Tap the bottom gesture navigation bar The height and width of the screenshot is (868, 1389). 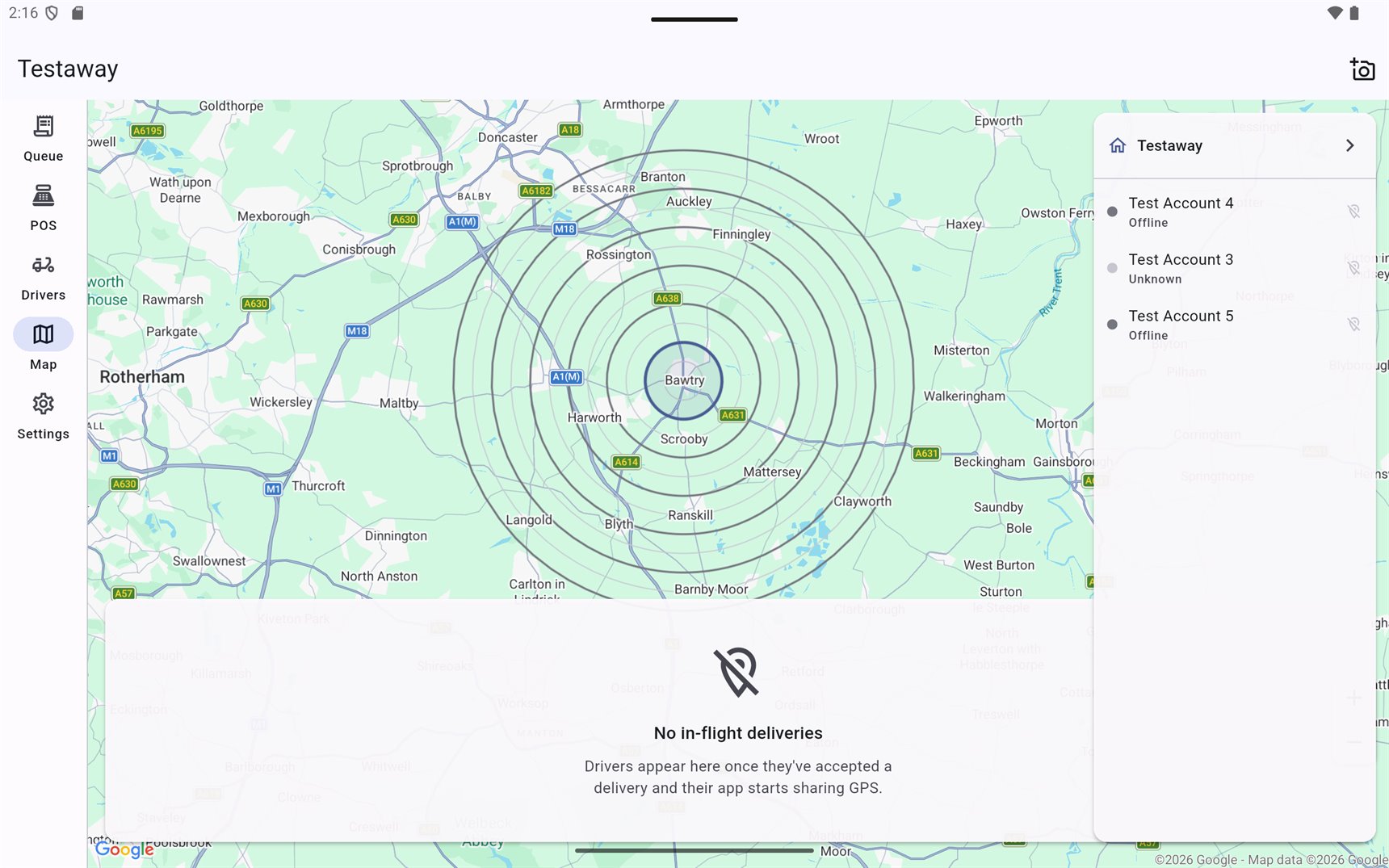(x=694, y=850)
